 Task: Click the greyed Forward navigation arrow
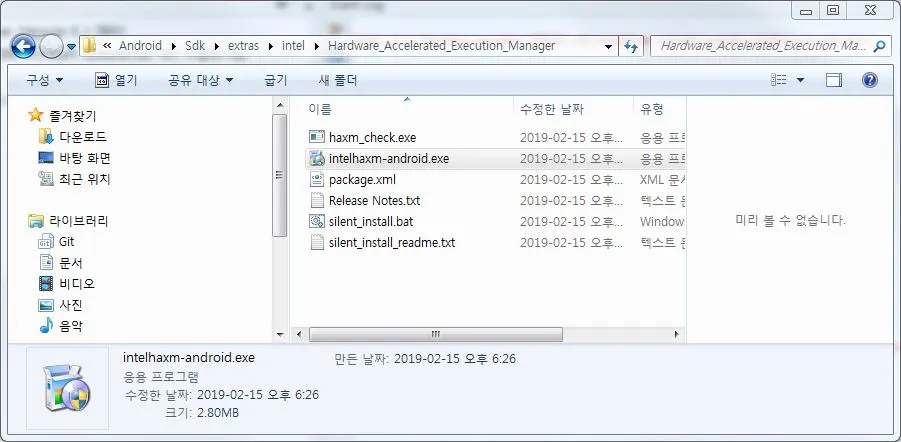click(x=51, y=47)
